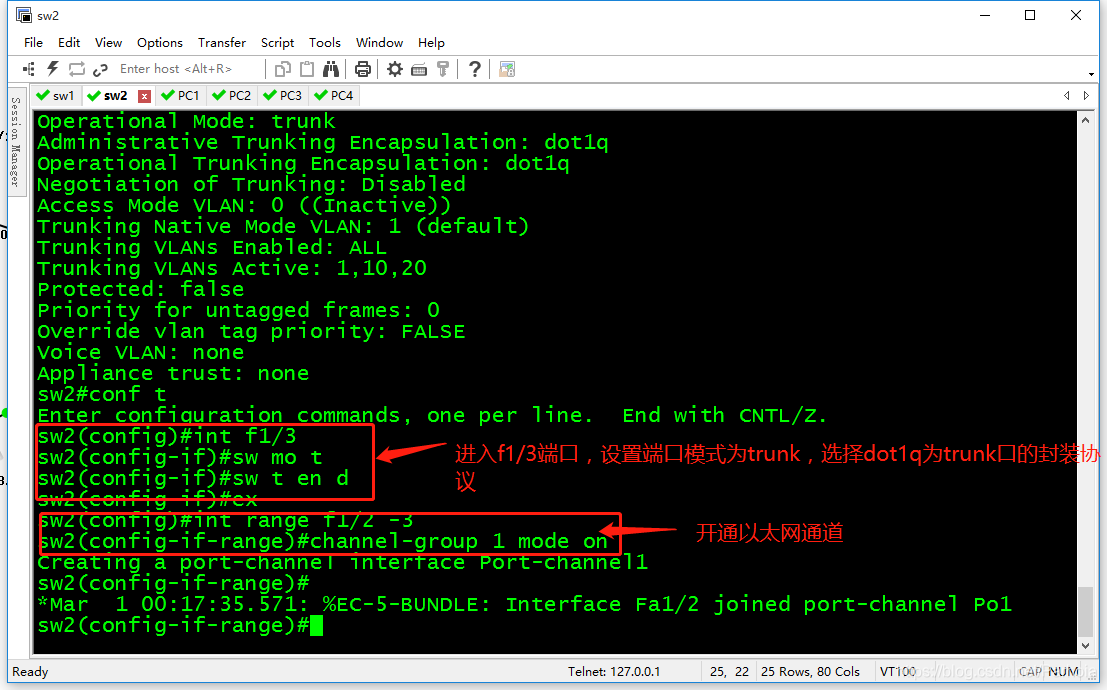1107x690 pixels.
Task: Click the Help question mark icon
Action: point(474,69)
